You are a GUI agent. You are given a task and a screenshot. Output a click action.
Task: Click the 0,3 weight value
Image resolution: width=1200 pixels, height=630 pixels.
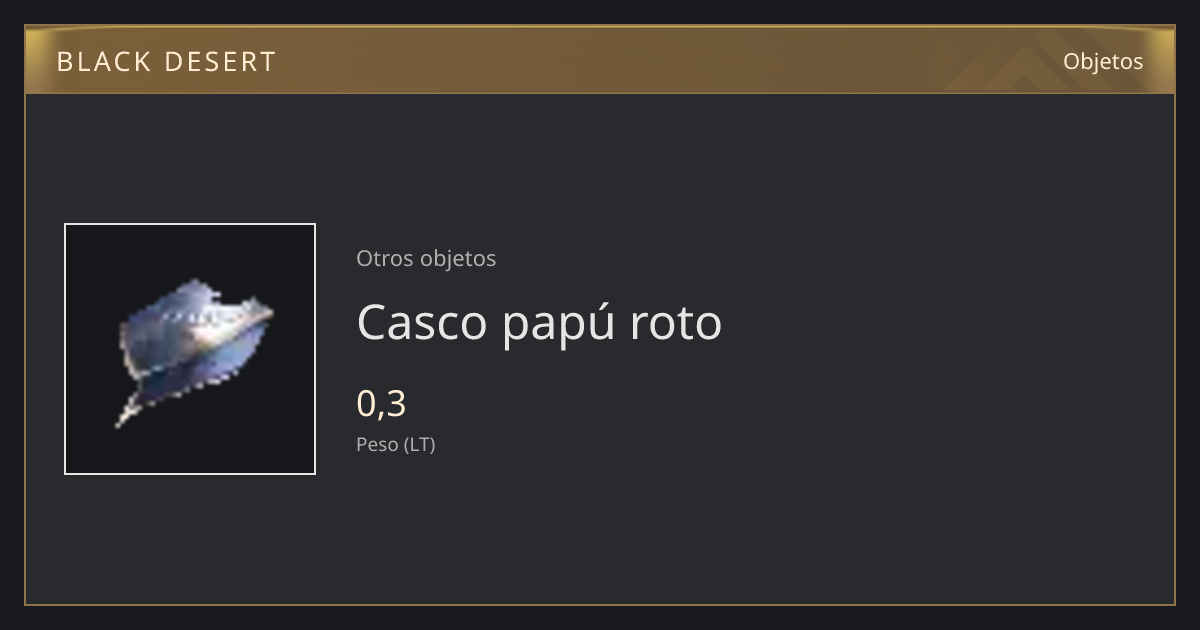click(x=381, y=404)
